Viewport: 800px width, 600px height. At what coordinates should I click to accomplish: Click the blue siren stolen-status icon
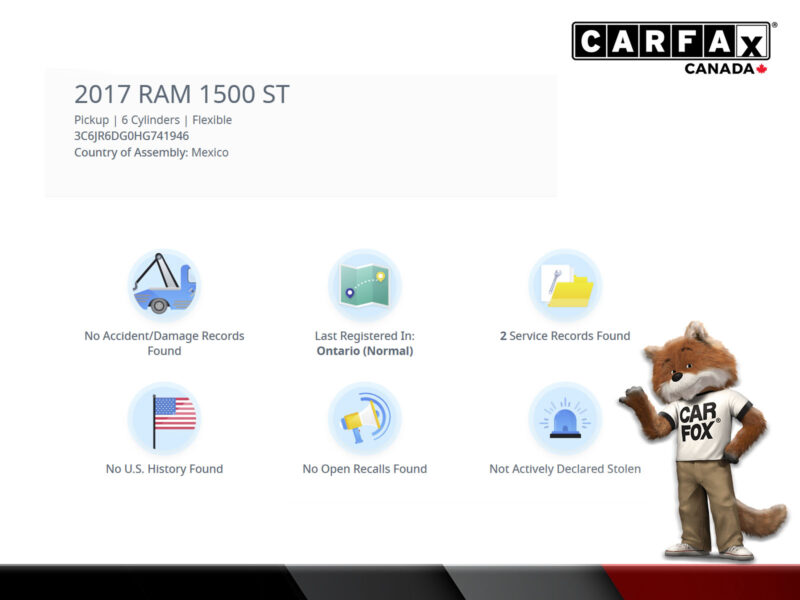[x=565, y=418]
